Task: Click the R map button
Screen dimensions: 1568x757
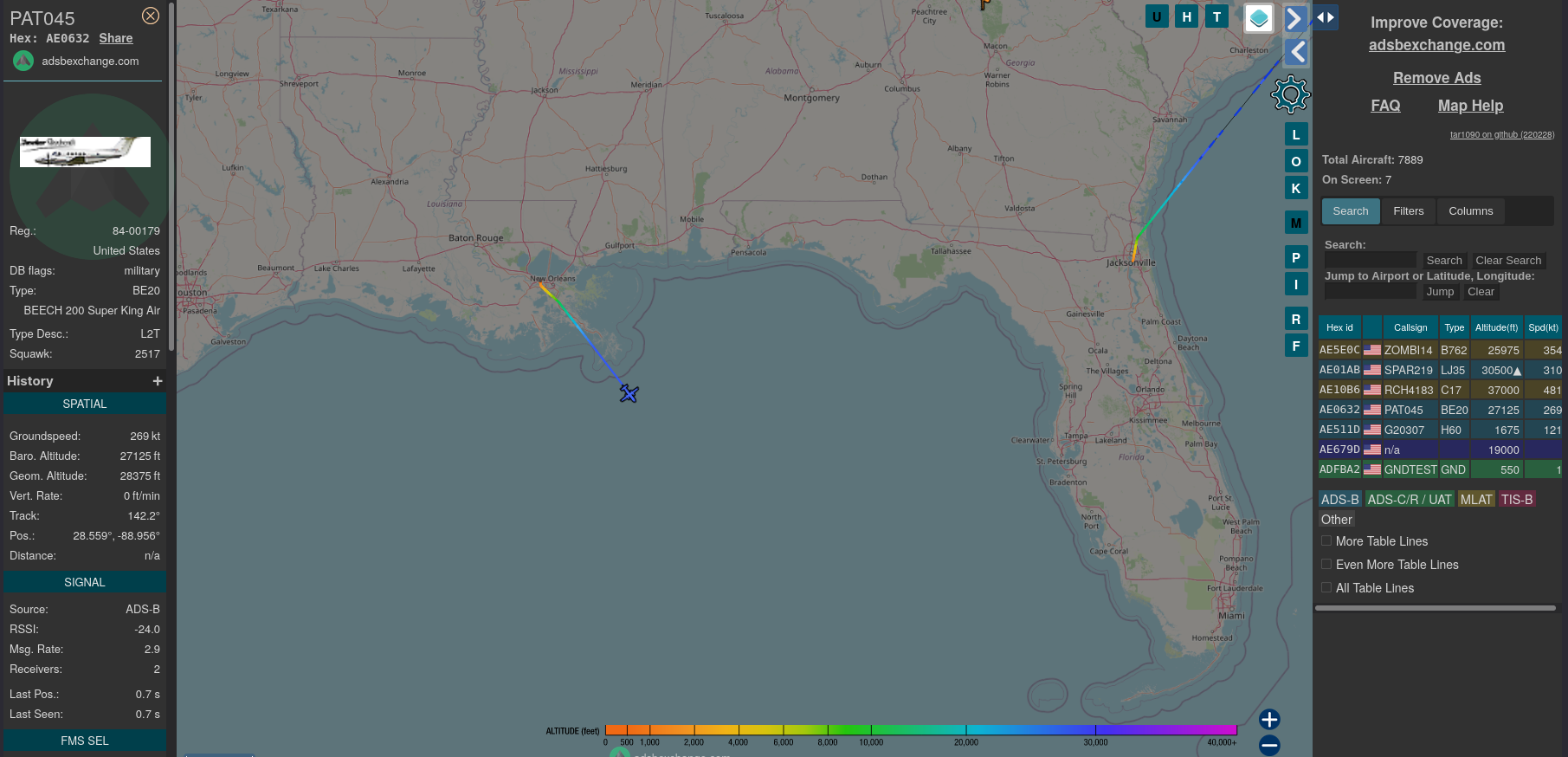Action: tap(1296, 319)
